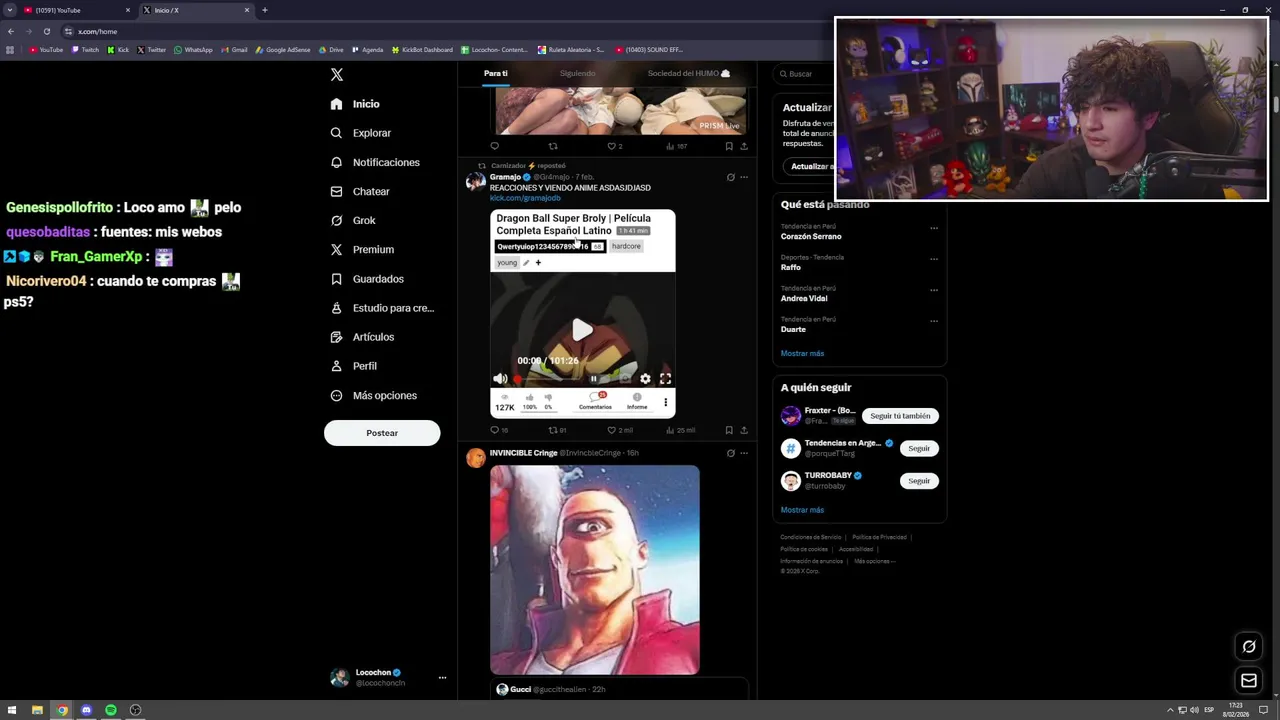Follow back Fraxter with Seguir tú también
Viewport: 1280px width, 720px height.
[900, 416]
